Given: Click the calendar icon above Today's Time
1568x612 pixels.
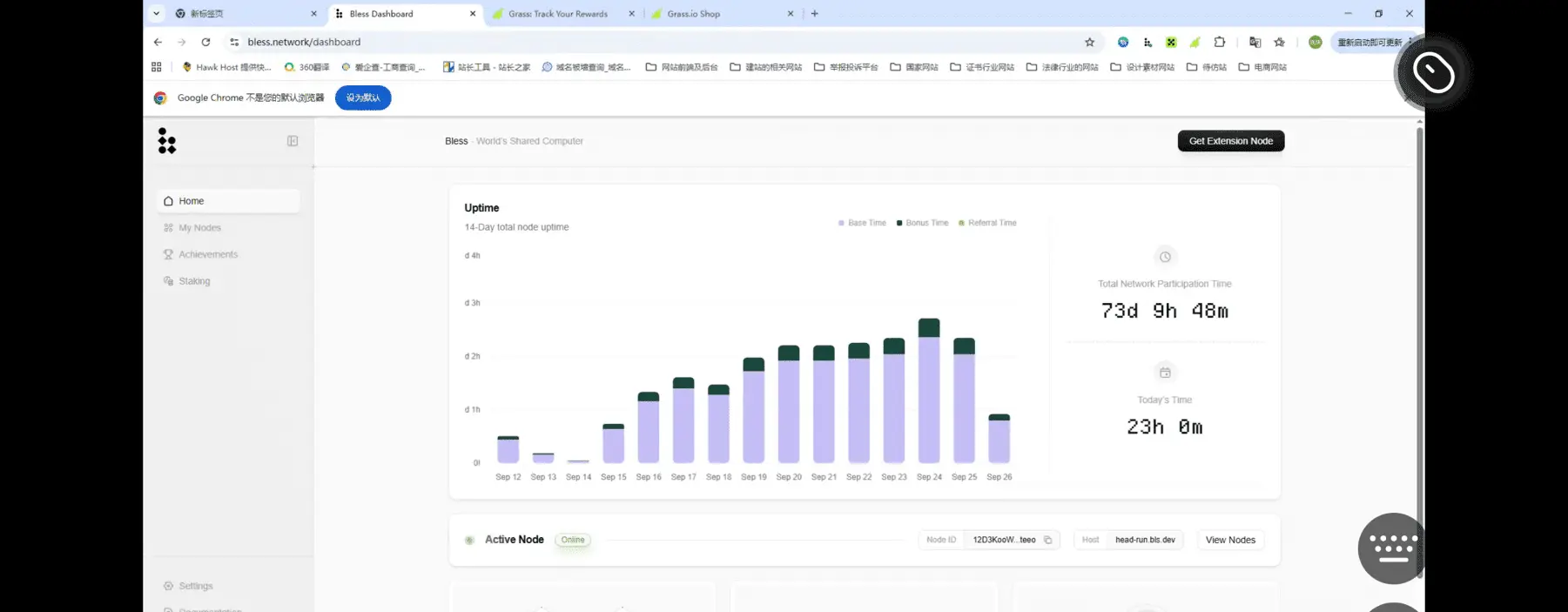Looking at the screenshot, I should point(1165,373).
